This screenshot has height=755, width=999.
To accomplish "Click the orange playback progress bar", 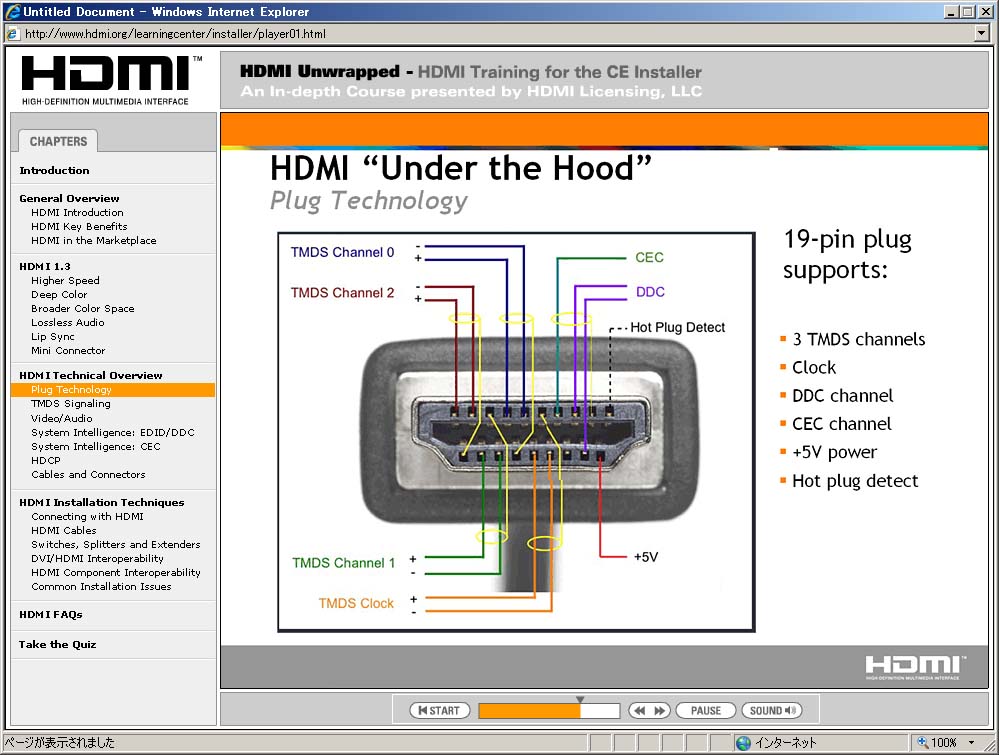I will (x=549, y=710).
